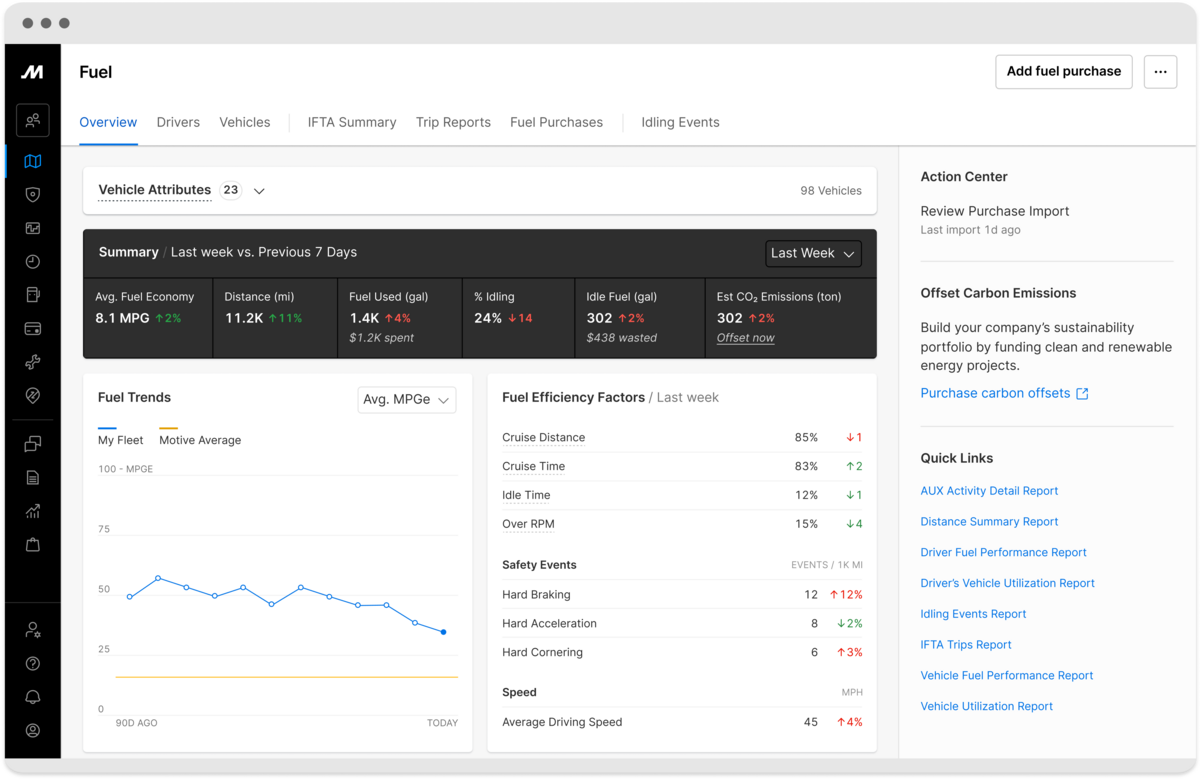Click the last data point on Fuel Trends chart
Image resolution: width=1200 pixels, height=779 pixels.
pos(443,632)
